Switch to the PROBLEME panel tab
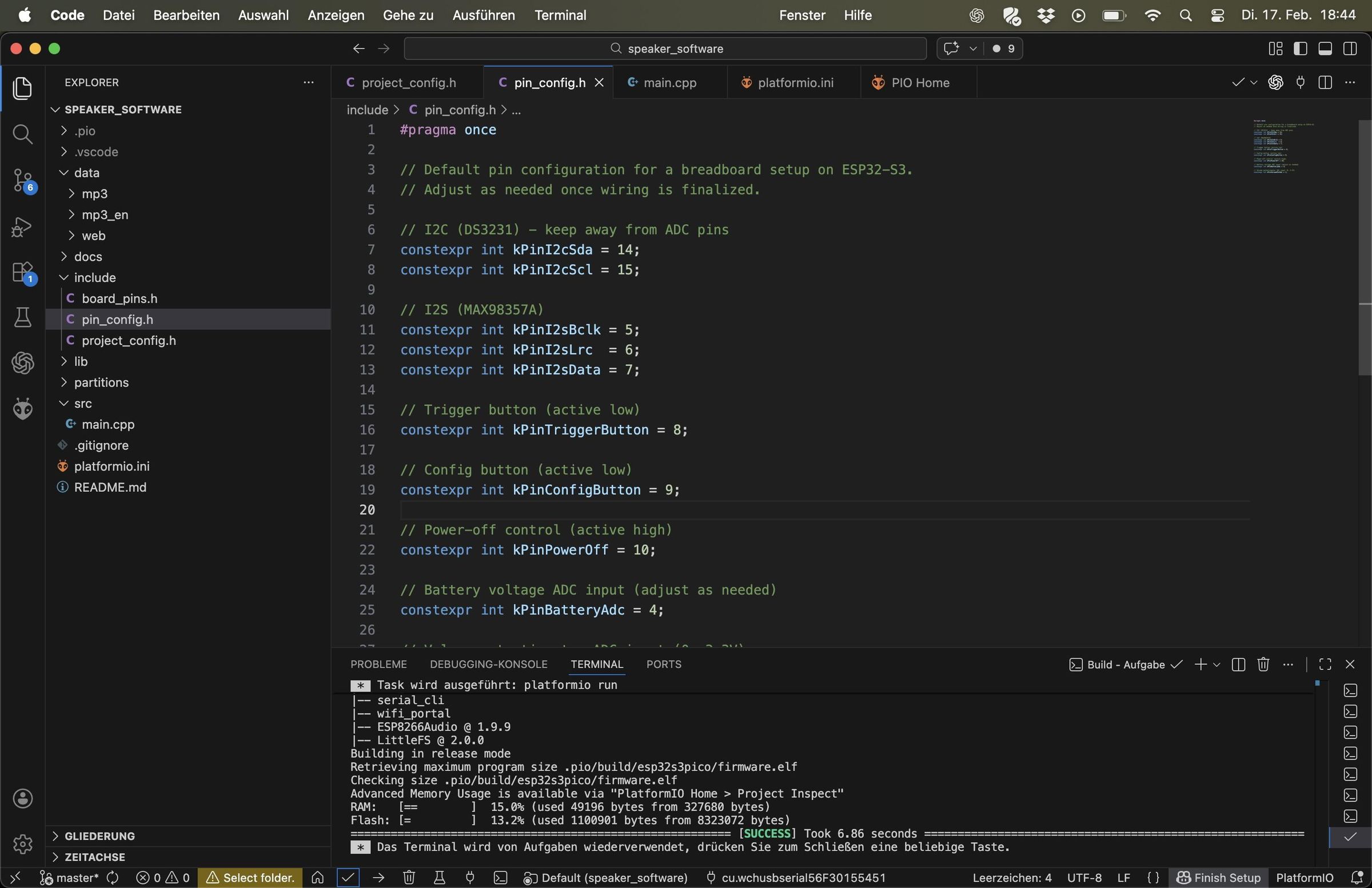Viewport: 1372px width, 888px height. (379, 664)
